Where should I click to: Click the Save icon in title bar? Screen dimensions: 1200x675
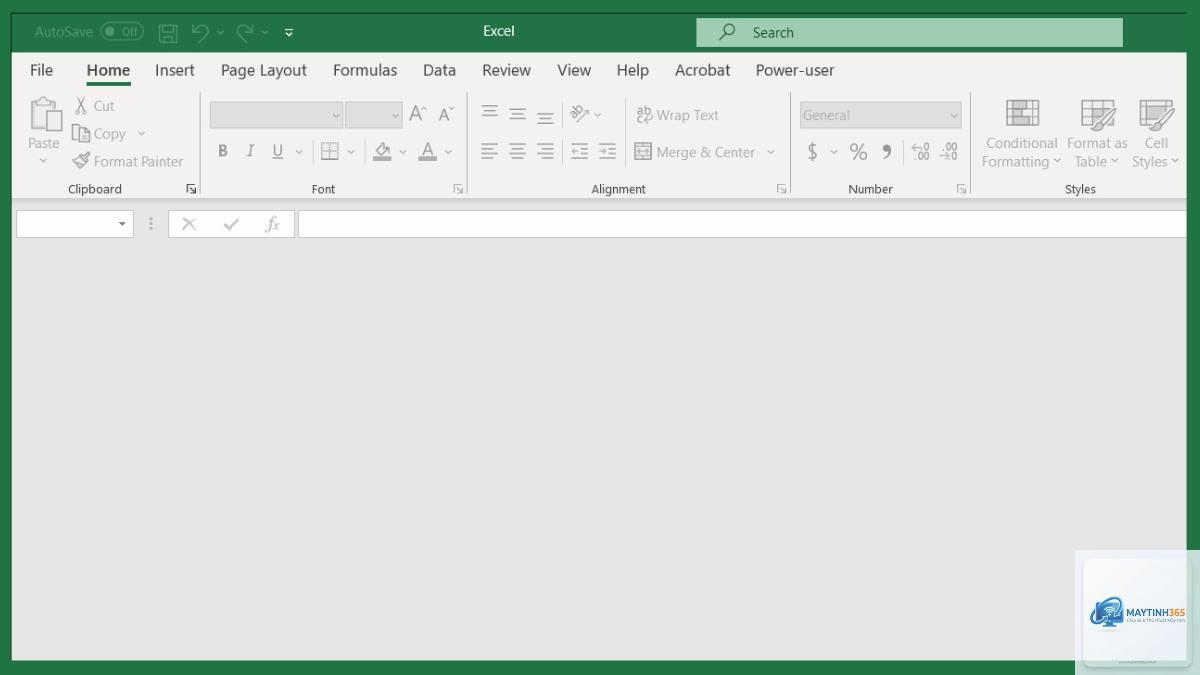pos(168,33)
